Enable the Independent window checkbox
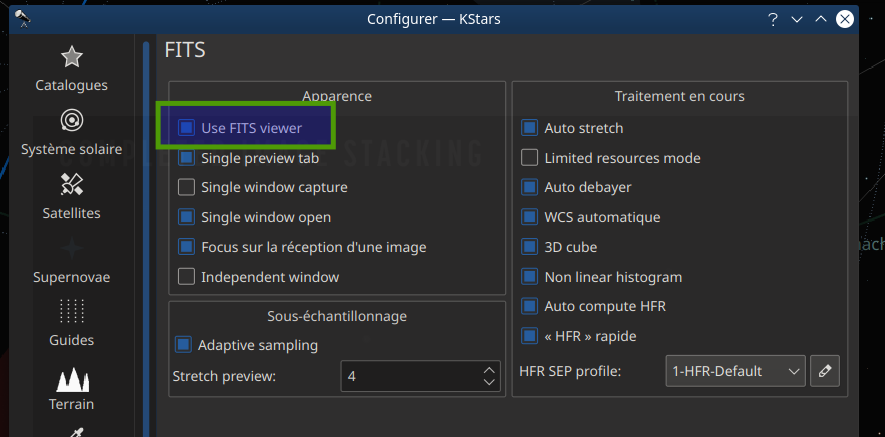The height and width of the screenshot is (437, 885). pos(186,277)
